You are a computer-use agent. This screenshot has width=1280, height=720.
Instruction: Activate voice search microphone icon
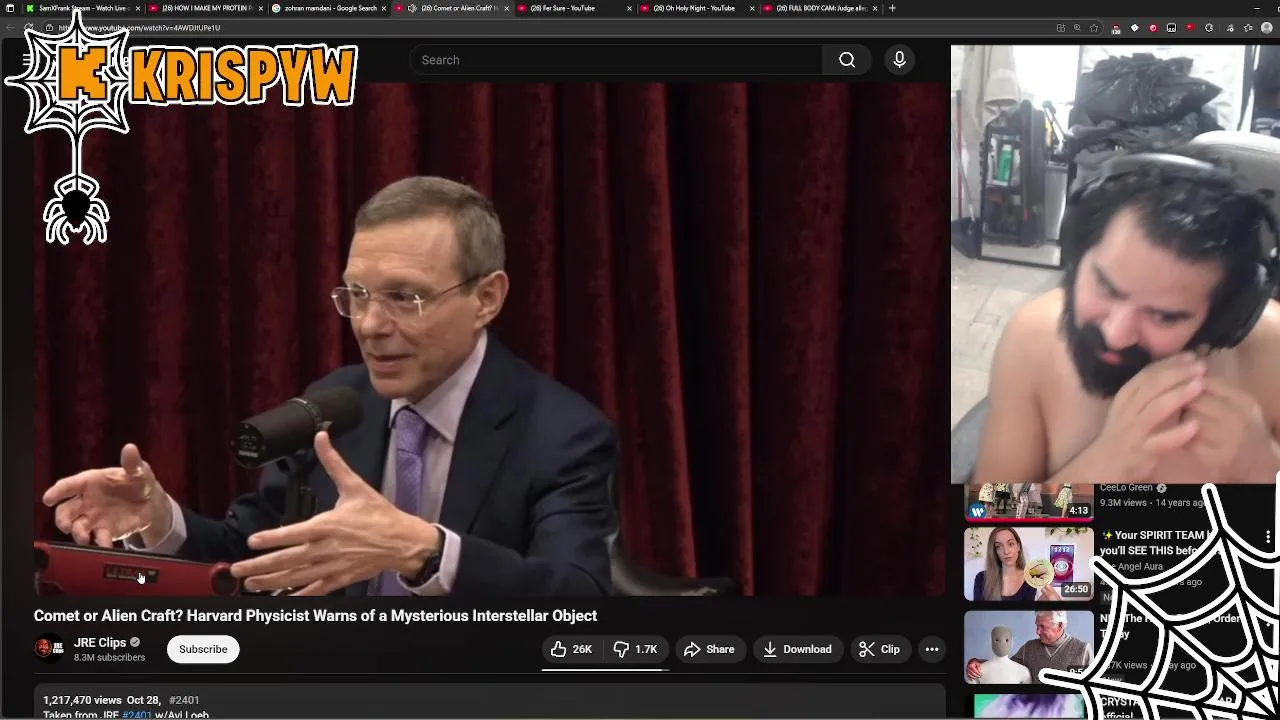(x=899, y=60)
